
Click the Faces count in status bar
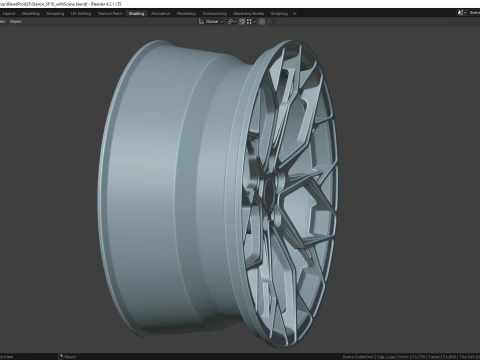click(x=442, y=357)
